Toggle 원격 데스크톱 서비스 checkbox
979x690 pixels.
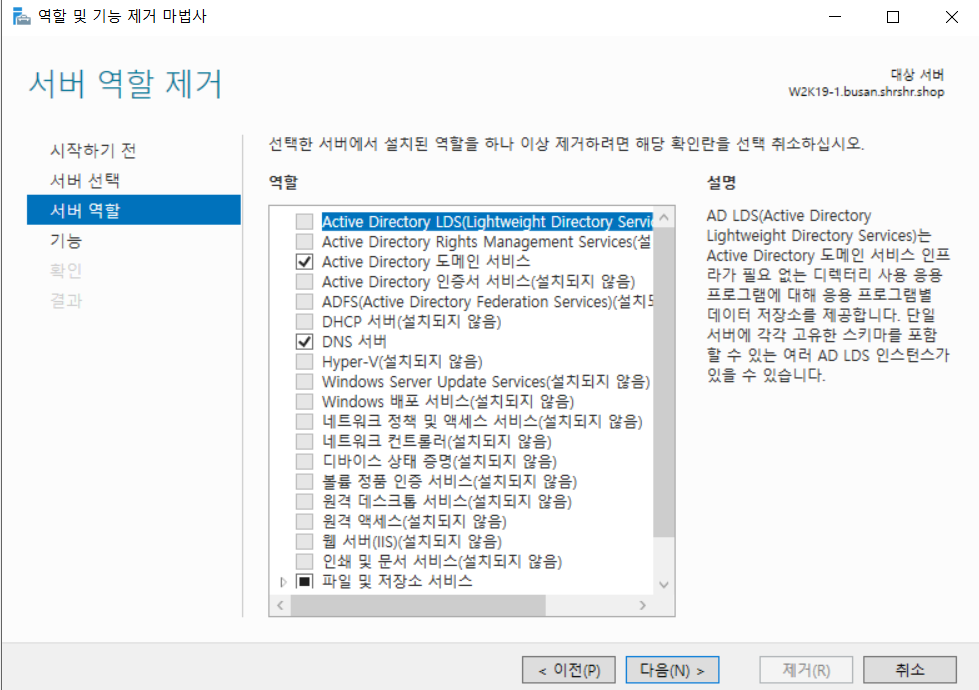click(305, 501)
